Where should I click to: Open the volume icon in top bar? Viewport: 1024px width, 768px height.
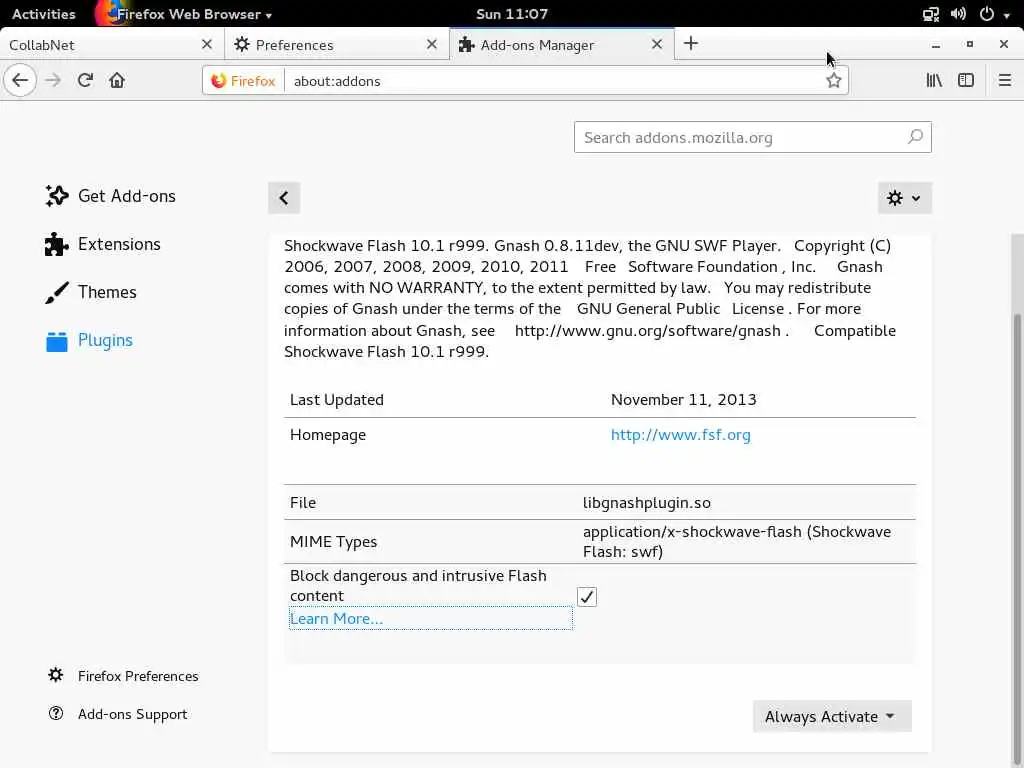pyautogui.click(x=958, y=14)
